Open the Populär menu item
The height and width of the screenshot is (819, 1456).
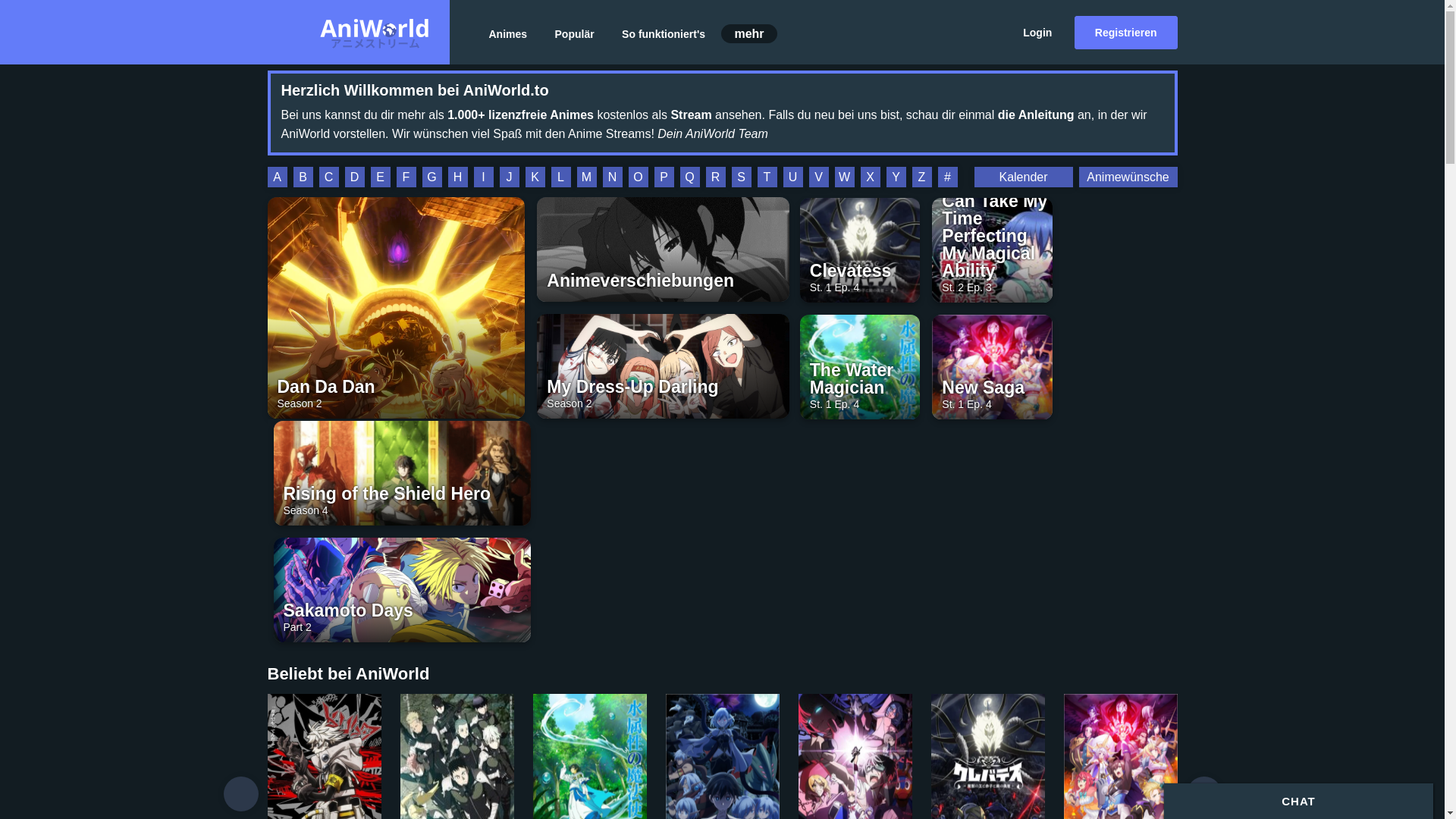(574, 34)
